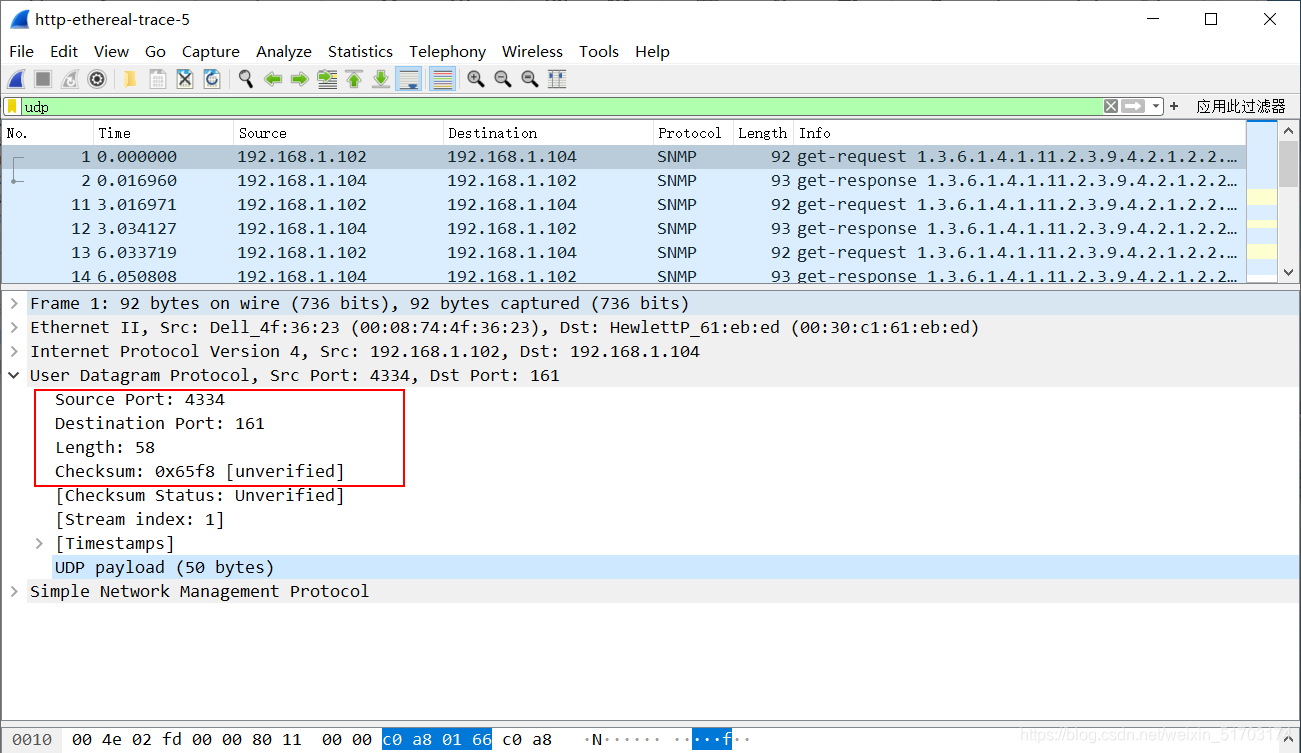Open the Wireless menu
Viewport: 1301px width, 753px height.
[532, 52]
